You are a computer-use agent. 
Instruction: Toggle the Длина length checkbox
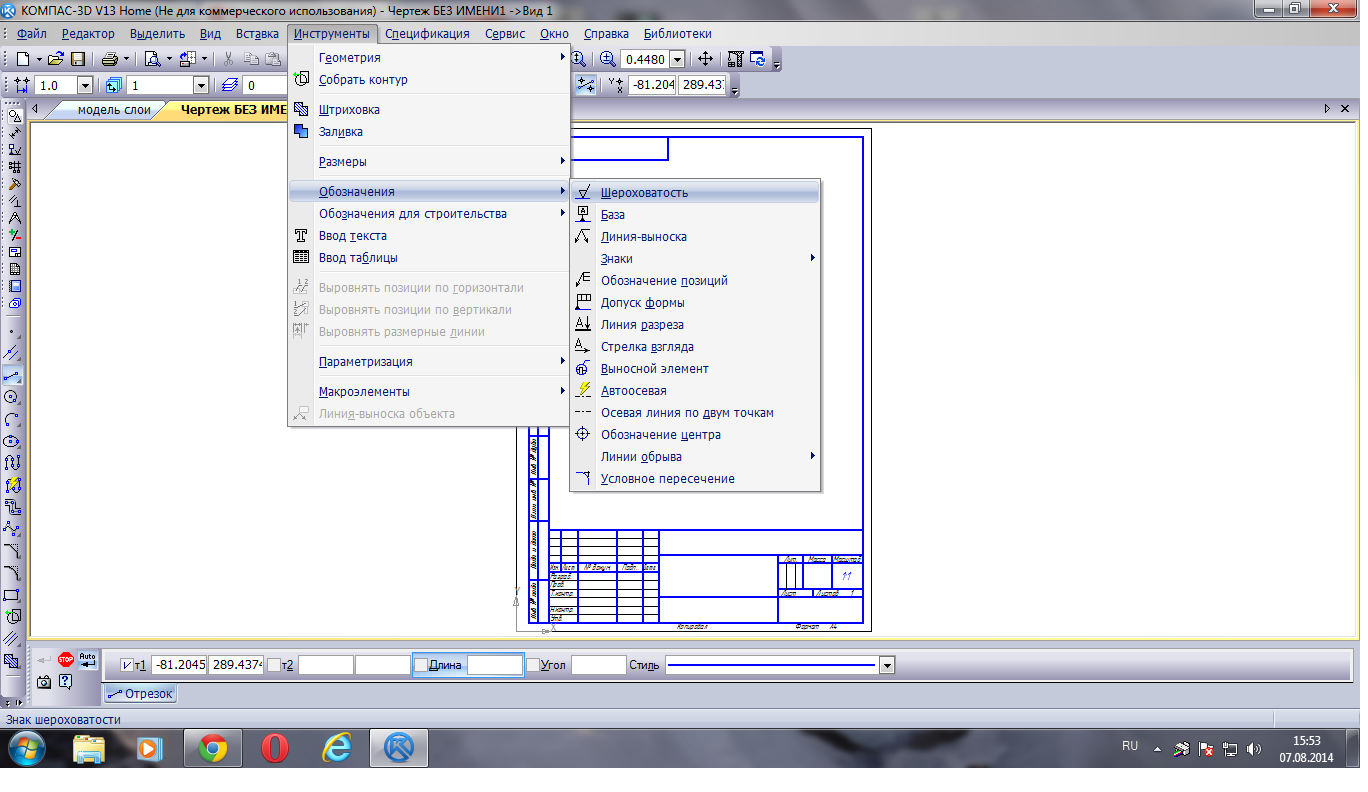421,665
